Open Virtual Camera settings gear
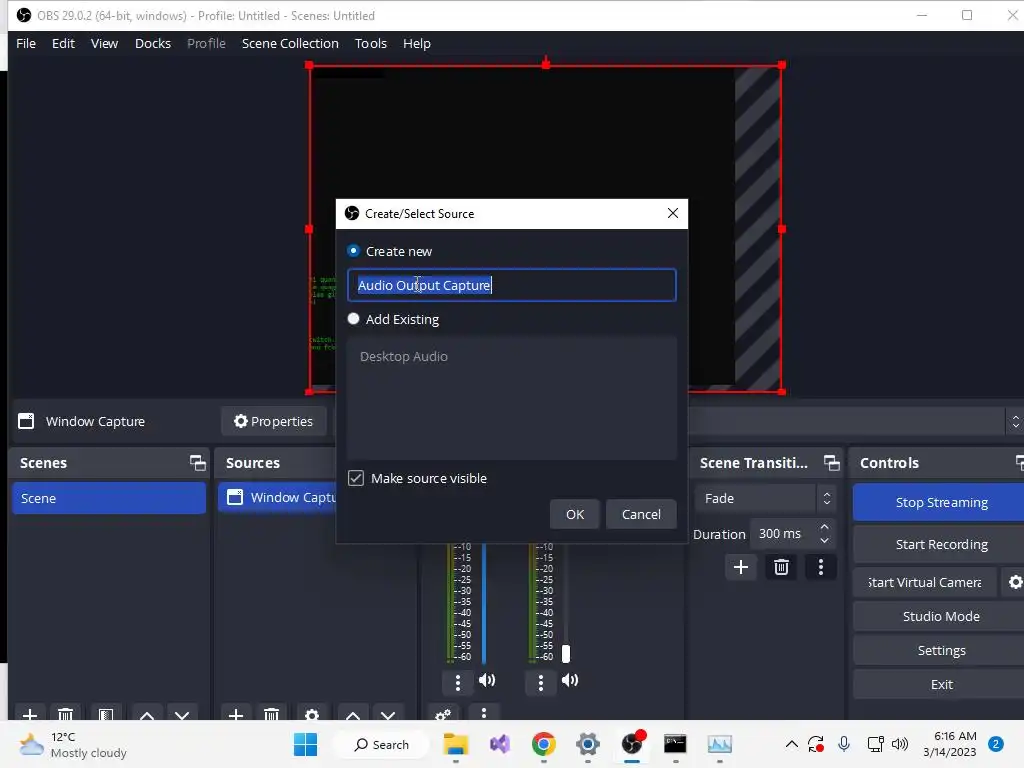Image resolution: width=1024 pixels, height=768 pixels. click(1015, 583)
